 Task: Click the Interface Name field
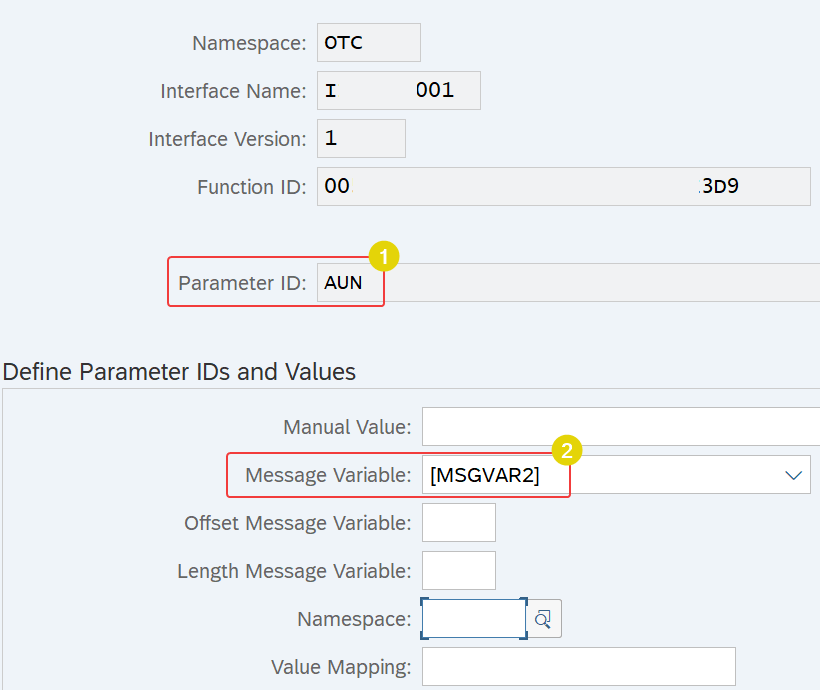[398, 91]
